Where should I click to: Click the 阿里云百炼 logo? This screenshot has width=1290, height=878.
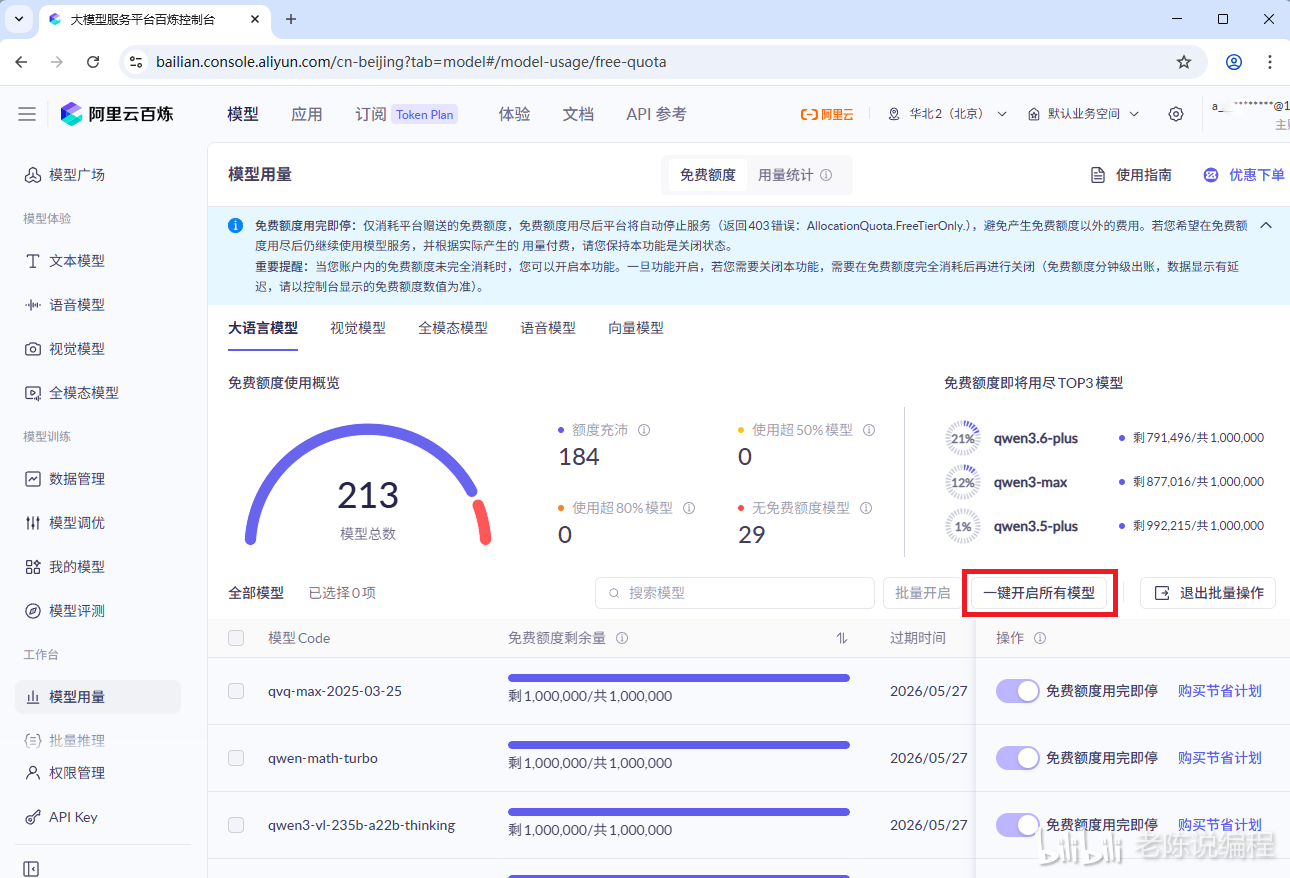pos(116,114)
